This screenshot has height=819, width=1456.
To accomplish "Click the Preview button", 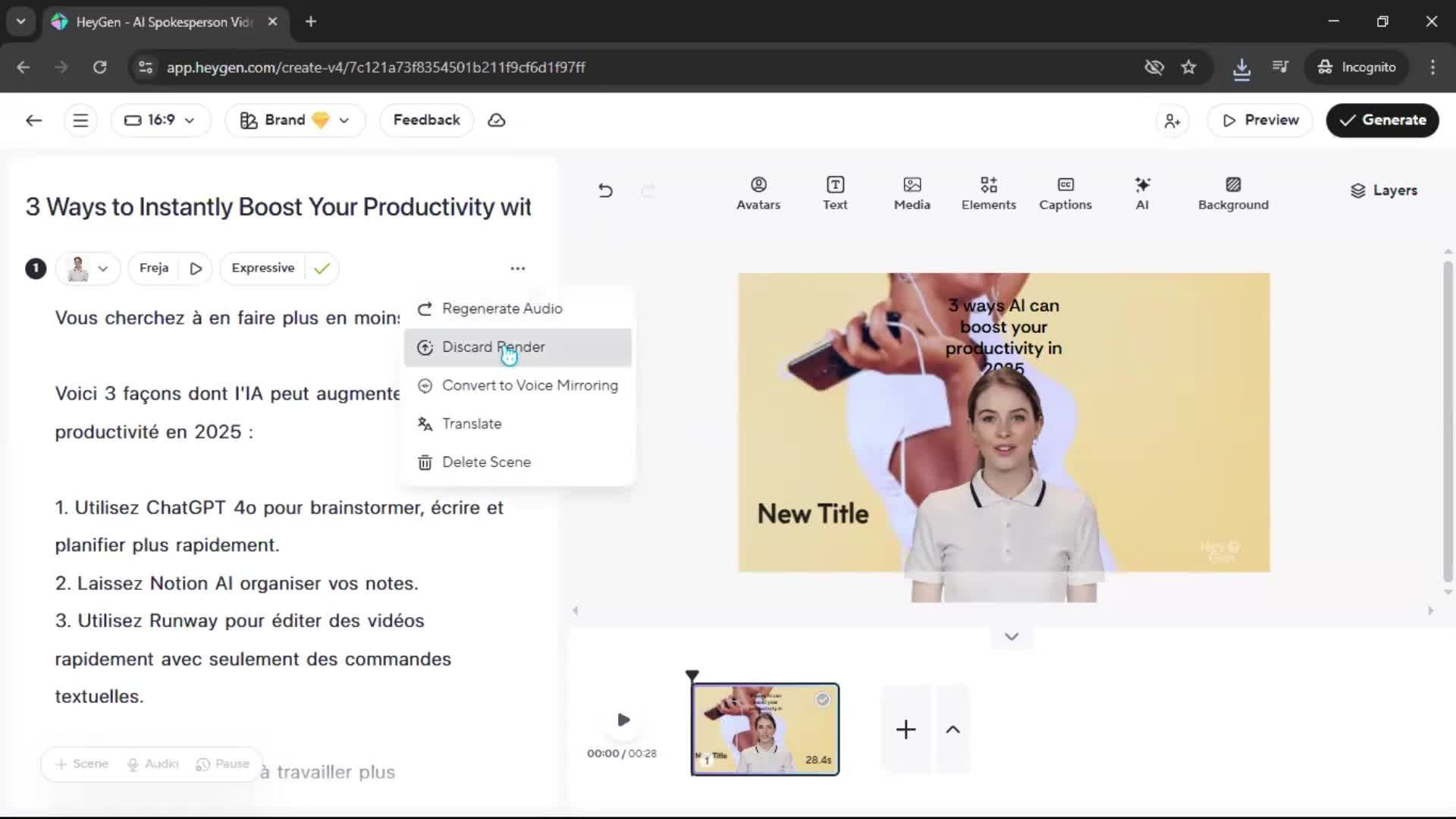I will [1260, 121].
